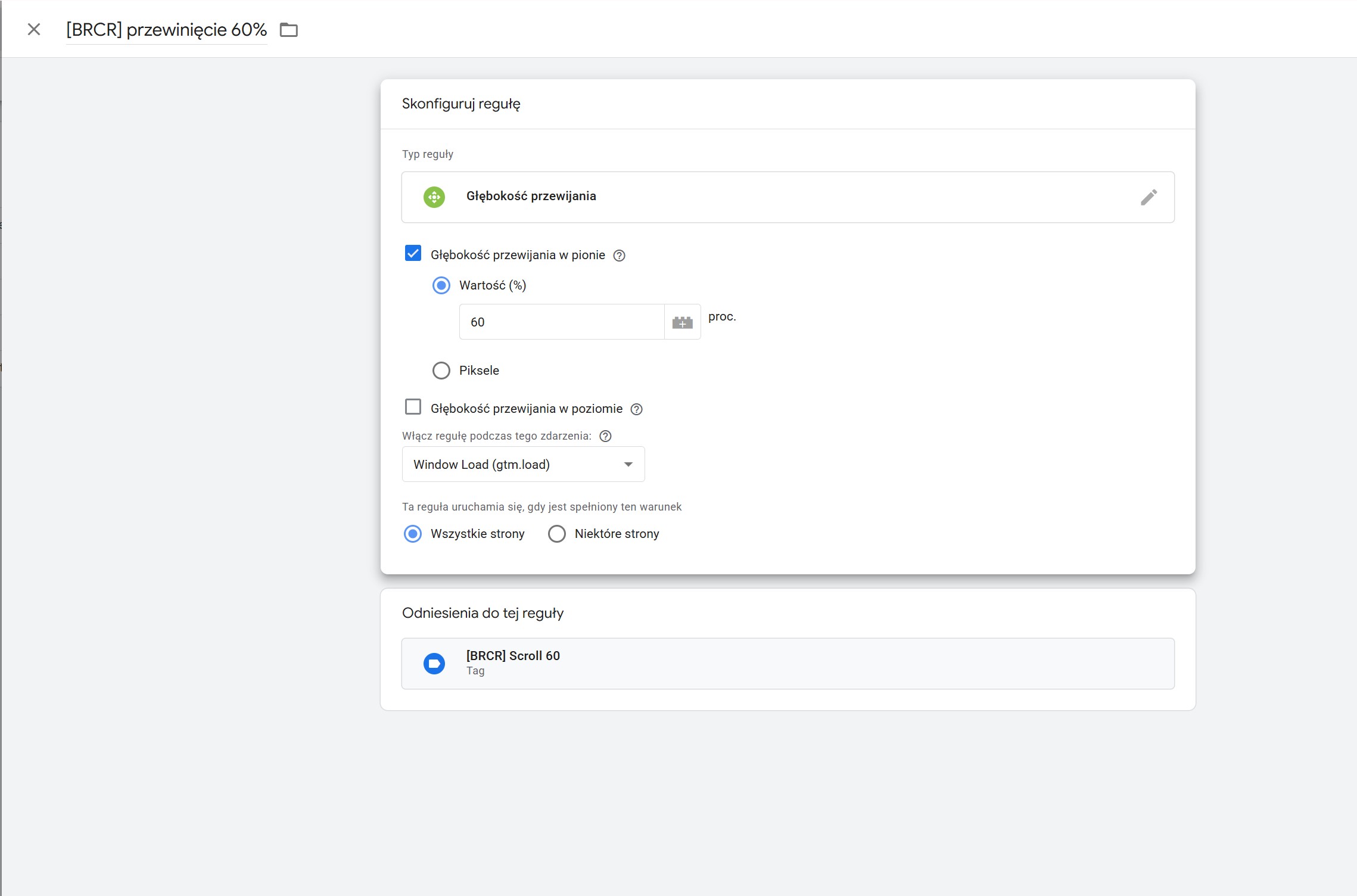Click the folder icon next to trigger name

289,30
